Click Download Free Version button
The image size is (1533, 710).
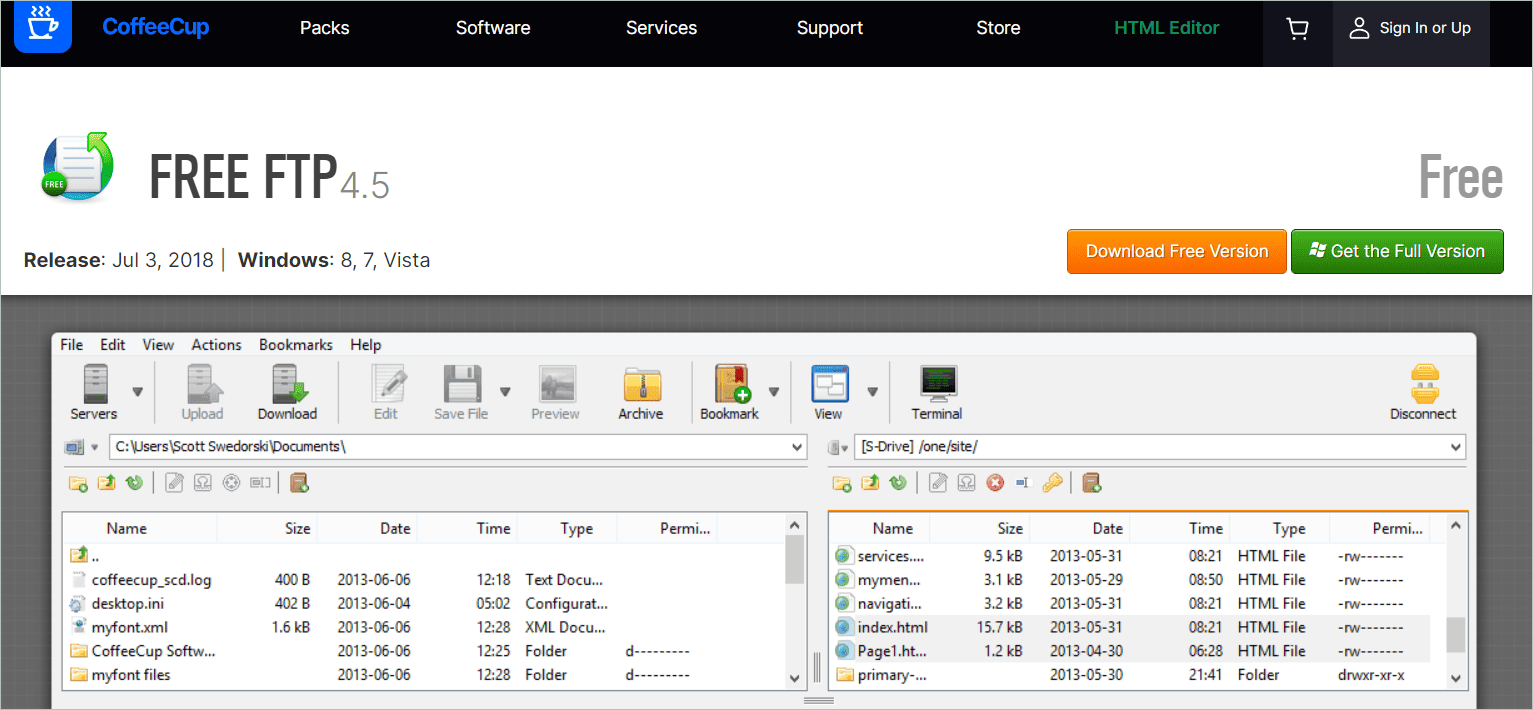tap(1177, 251)
